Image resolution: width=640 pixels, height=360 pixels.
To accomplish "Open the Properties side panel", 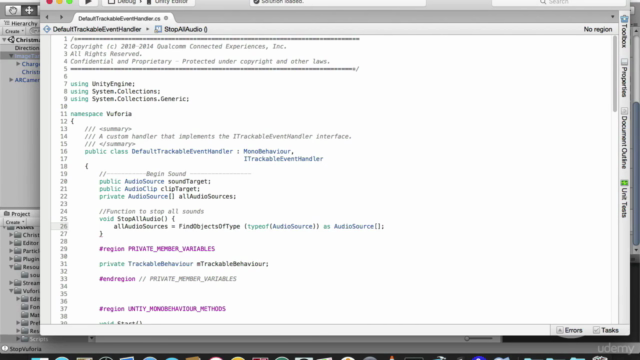I will (624, 78).
